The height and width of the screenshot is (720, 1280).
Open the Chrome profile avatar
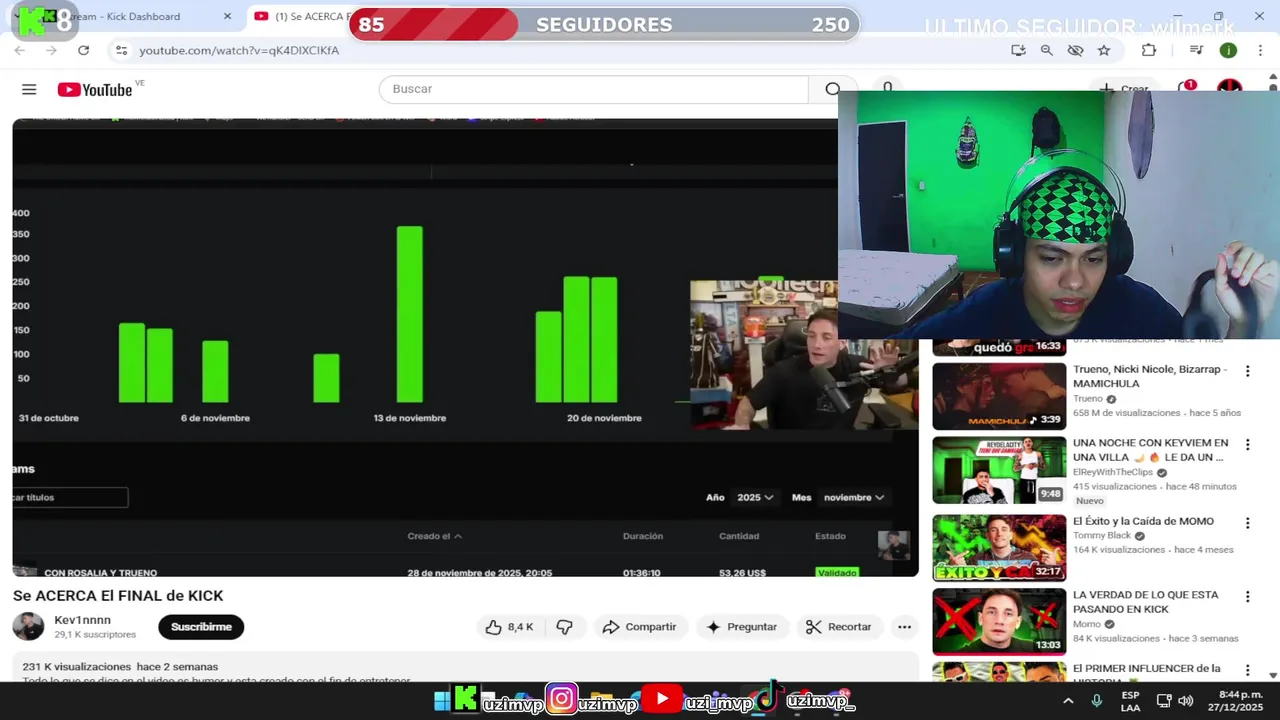click(1228, 50)
